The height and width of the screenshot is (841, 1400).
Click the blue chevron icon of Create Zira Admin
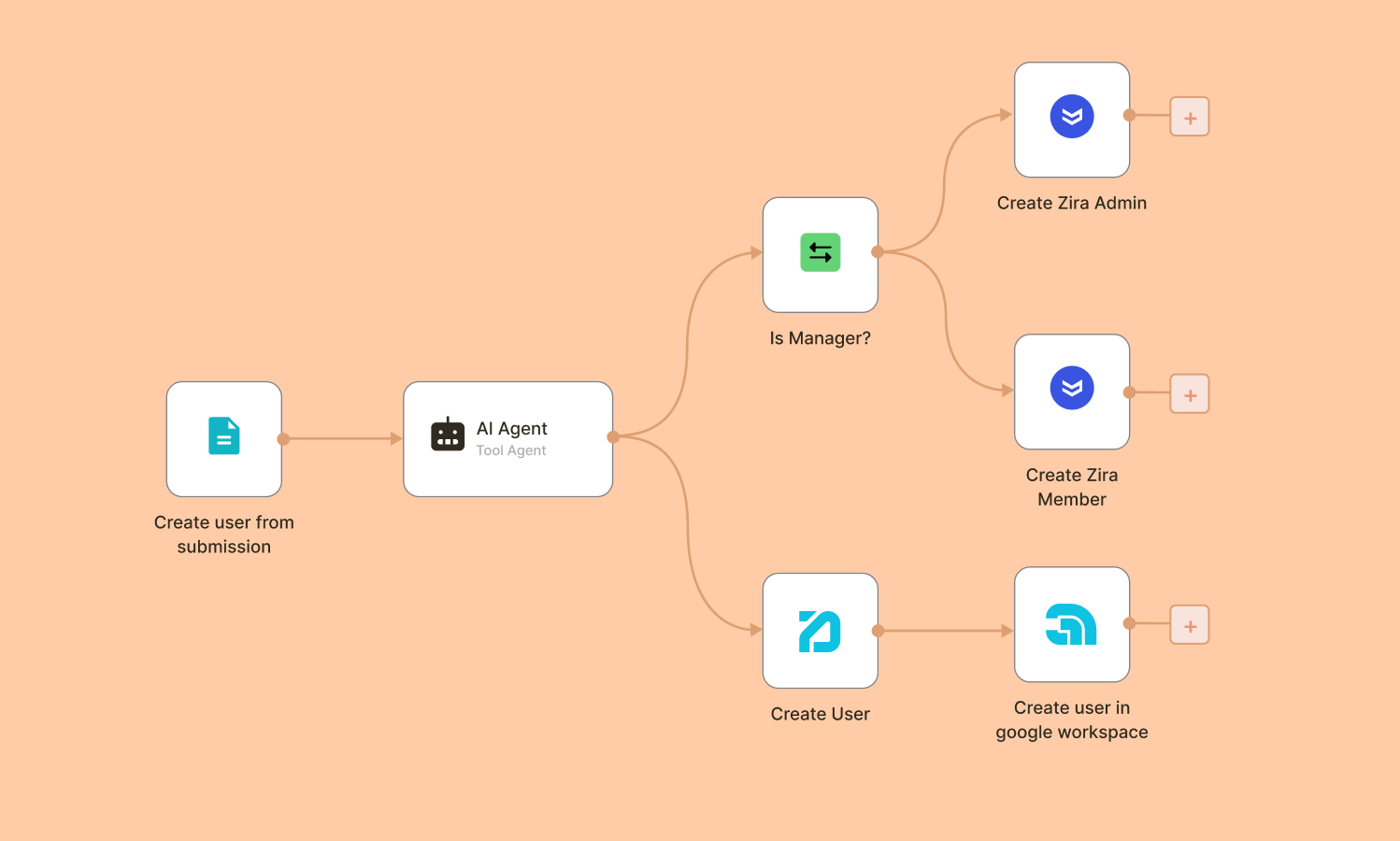point(1071,118)
